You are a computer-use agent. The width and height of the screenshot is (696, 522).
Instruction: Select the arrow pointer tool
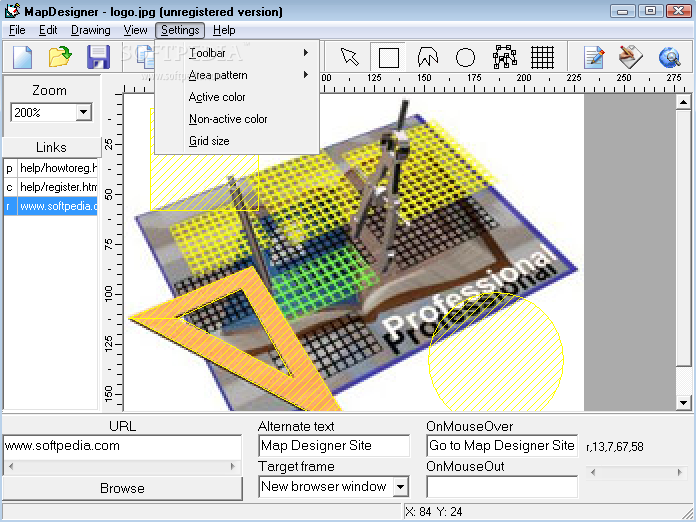pos(350,57)
